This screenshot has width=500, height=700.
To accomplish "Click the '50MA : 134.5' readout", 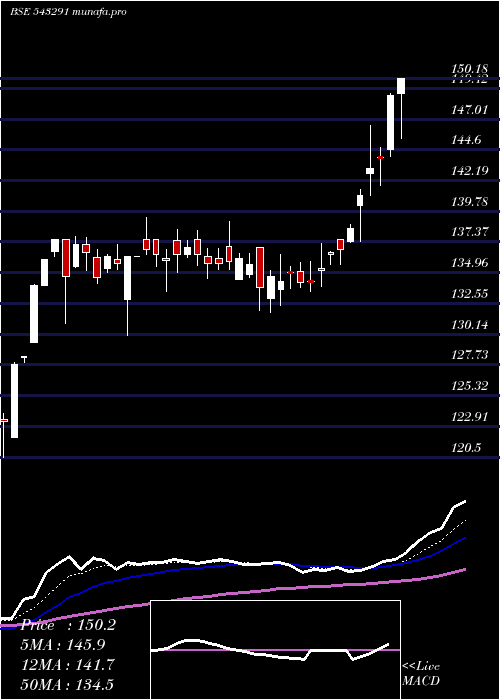I will (x=67, y=685).
